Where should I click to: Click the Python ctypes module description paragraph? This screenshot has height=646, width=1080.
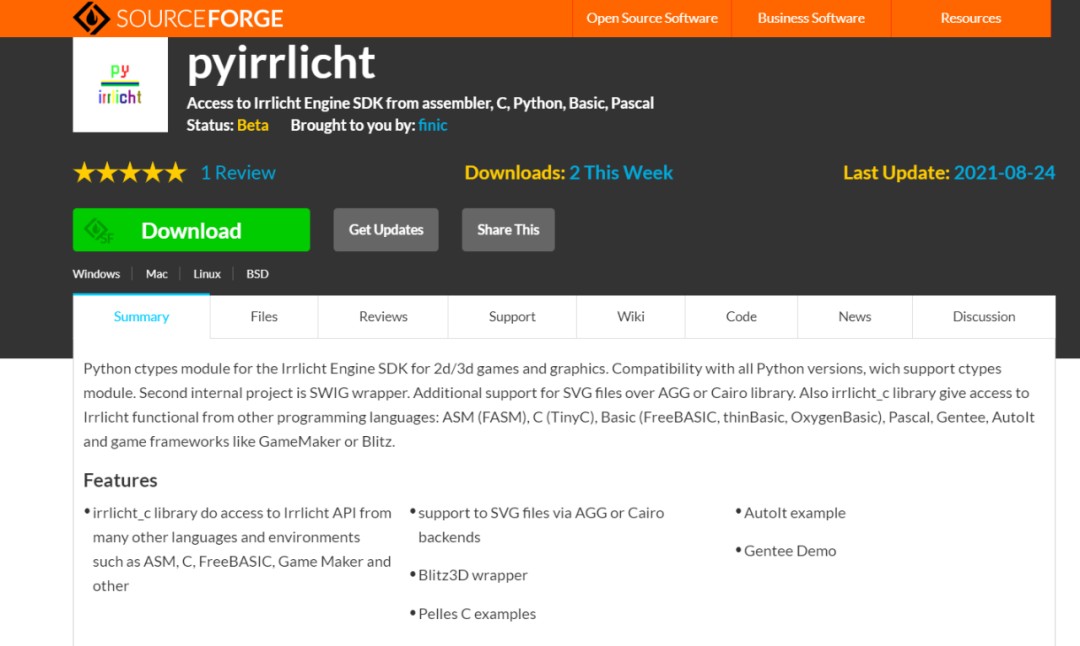point(559,405)
